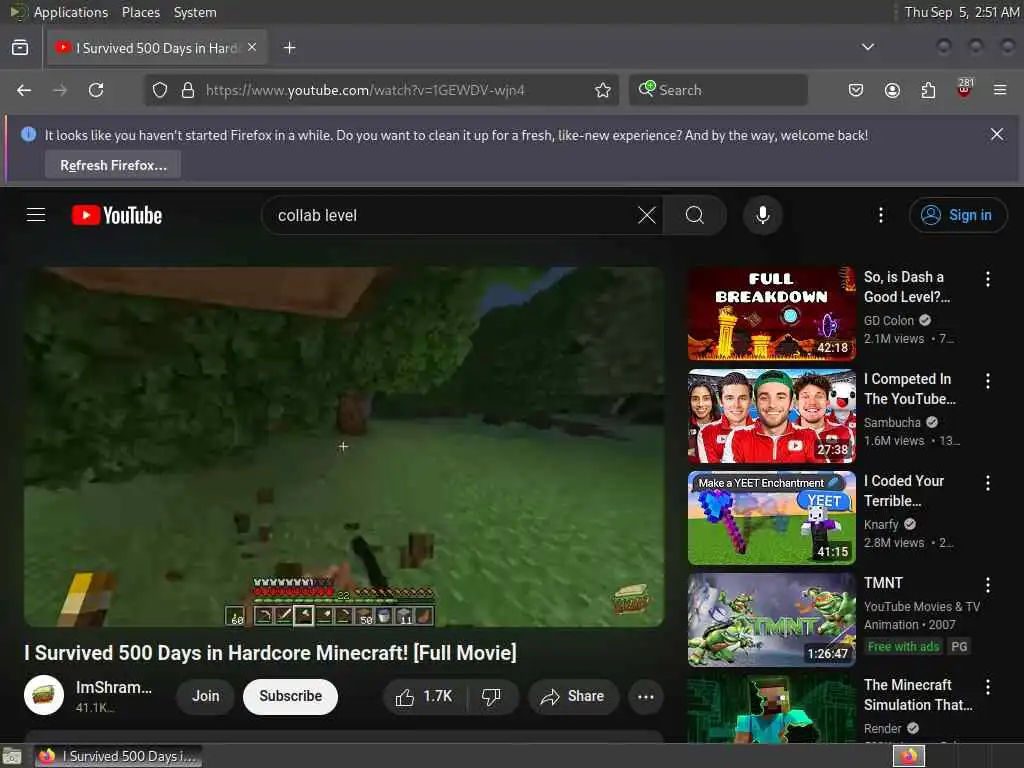Open the 'Full Breakdown' video thumbnail
1024x768 pixels.
point(771,313)
